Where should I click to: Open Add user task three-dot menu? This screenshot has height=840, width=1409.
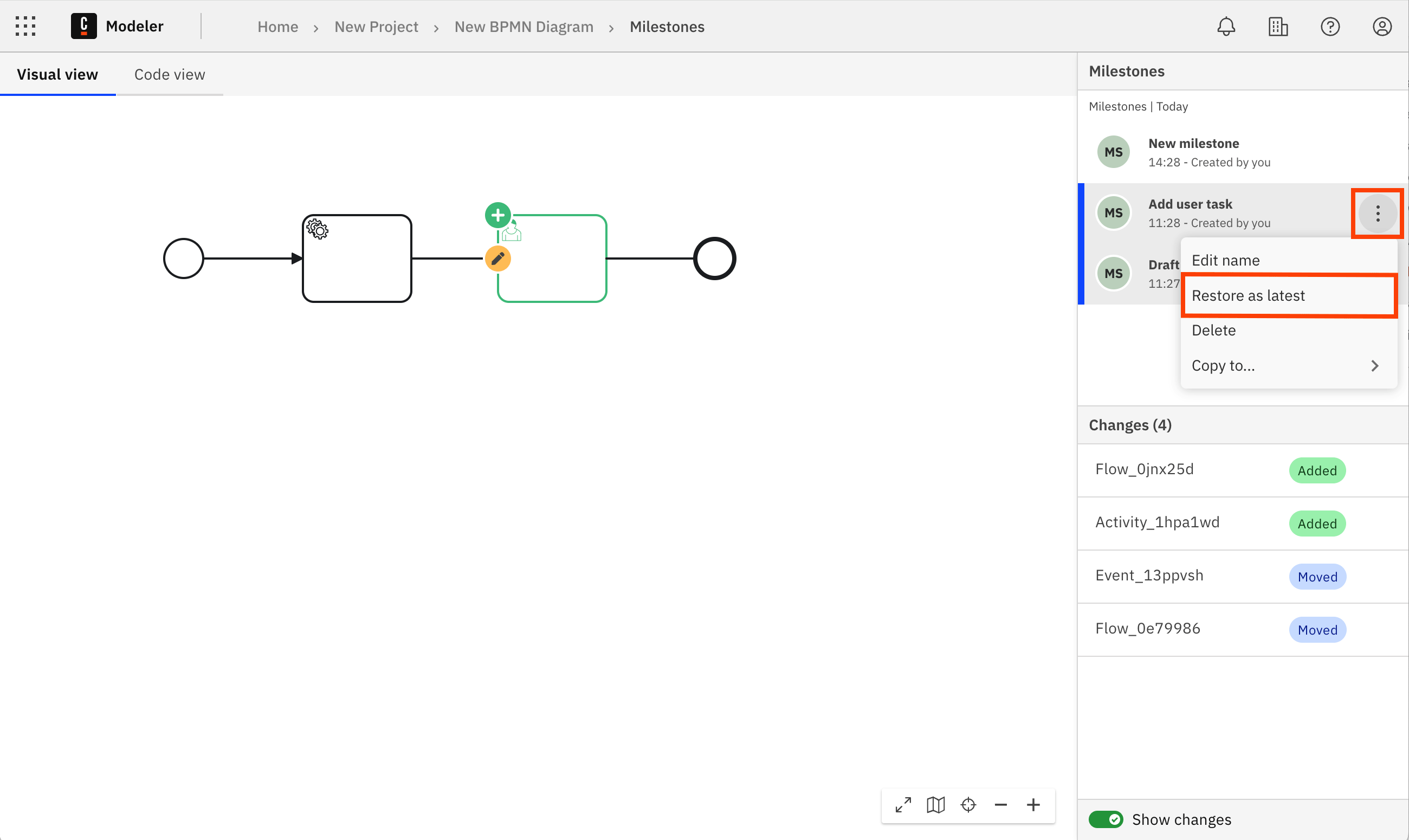point(1378,214)
